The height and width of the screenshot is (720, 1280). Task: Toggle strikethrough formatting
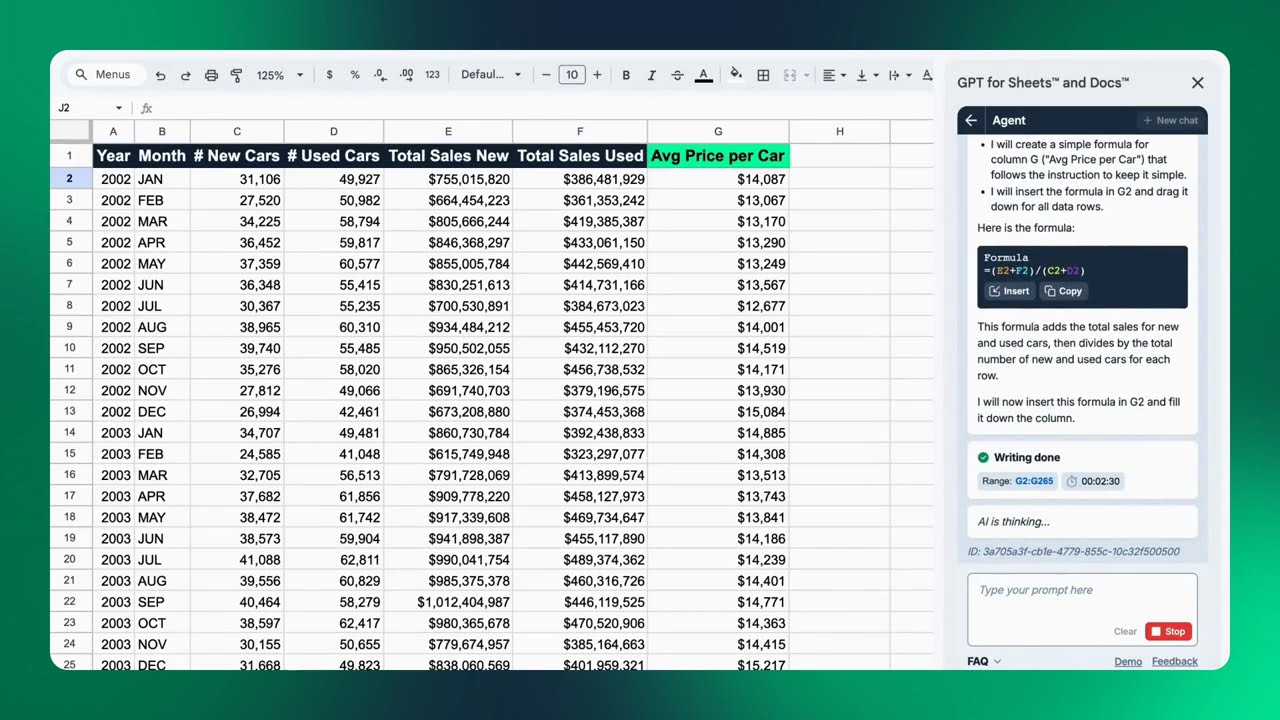pos(678,75)
